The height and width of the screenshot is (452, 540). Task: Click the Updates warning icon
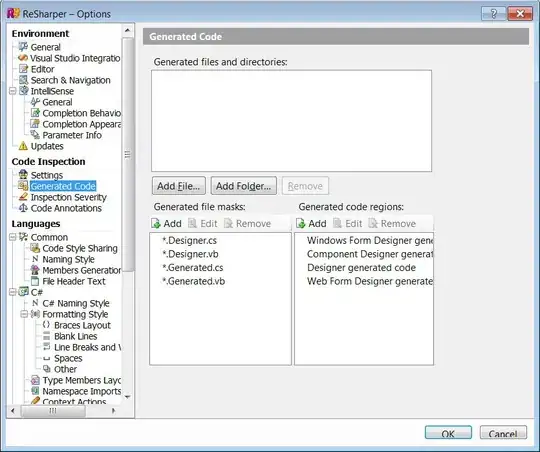click(23, 146)
